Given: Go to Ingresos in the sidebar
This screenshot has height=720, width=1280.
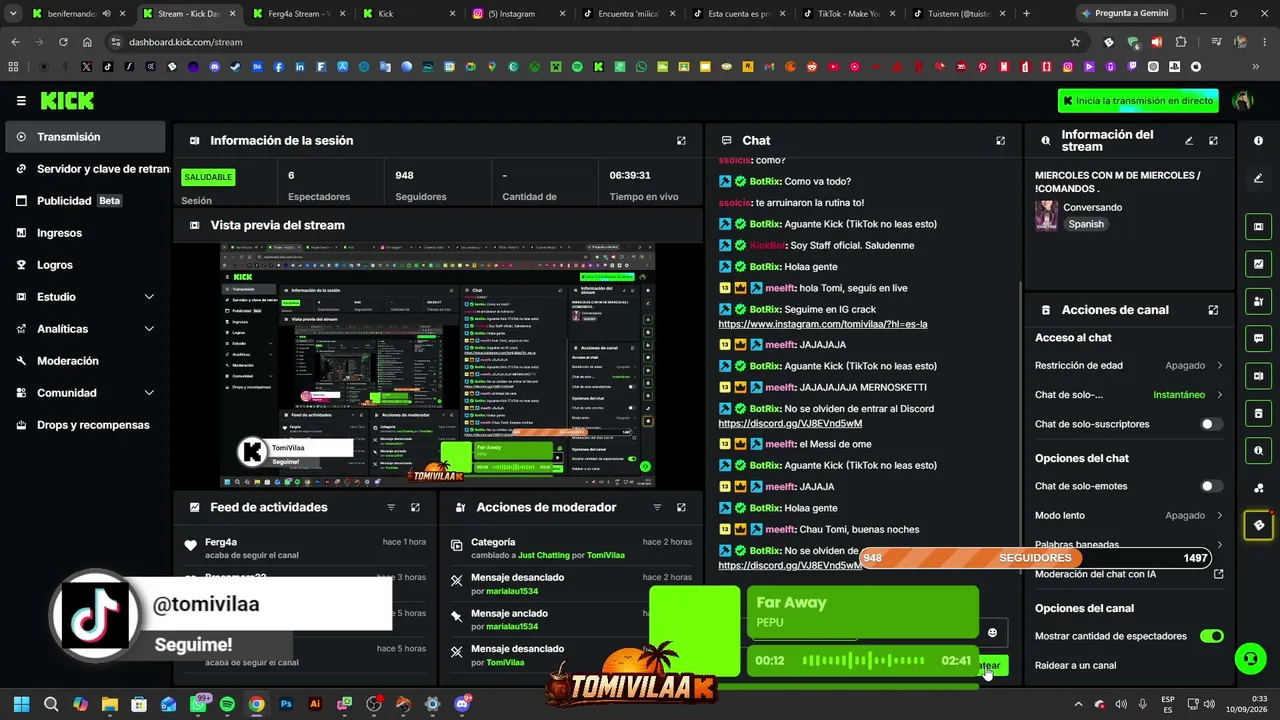Looking at the screenshot, I should [x=85, y=233].
